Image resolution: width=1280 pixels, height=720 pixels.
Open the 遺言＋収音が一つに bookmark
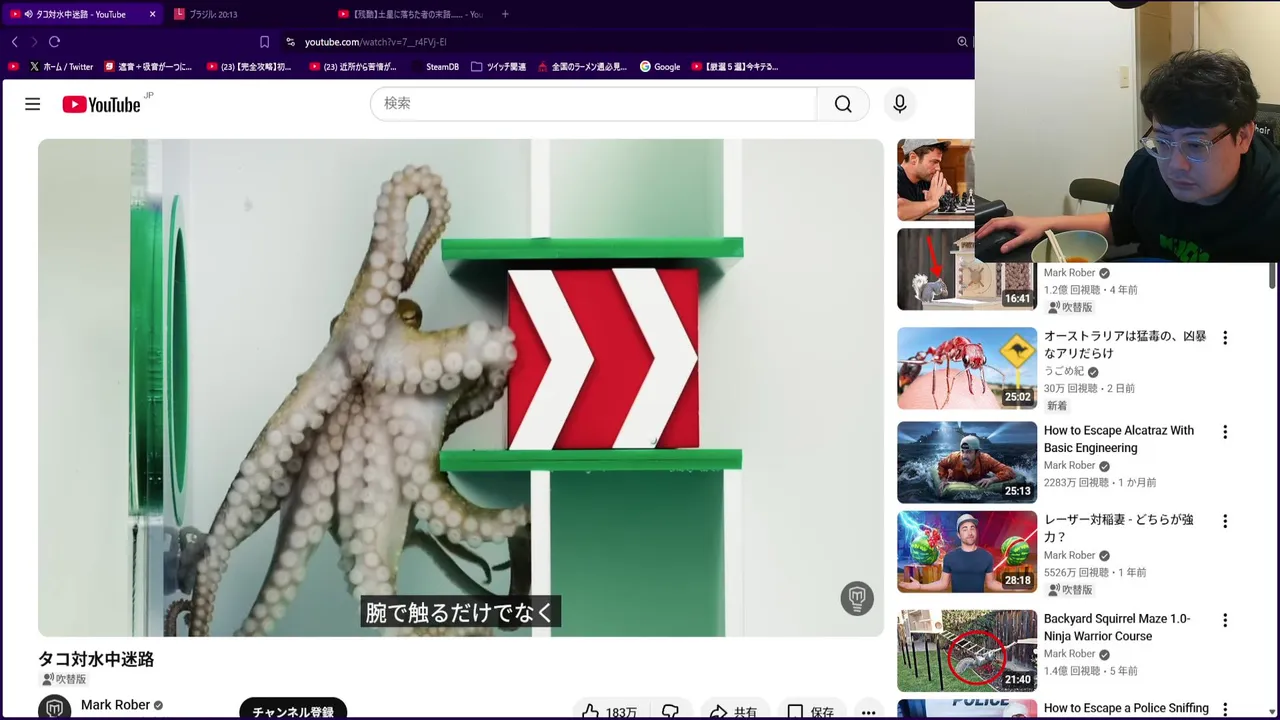(148, 67)
